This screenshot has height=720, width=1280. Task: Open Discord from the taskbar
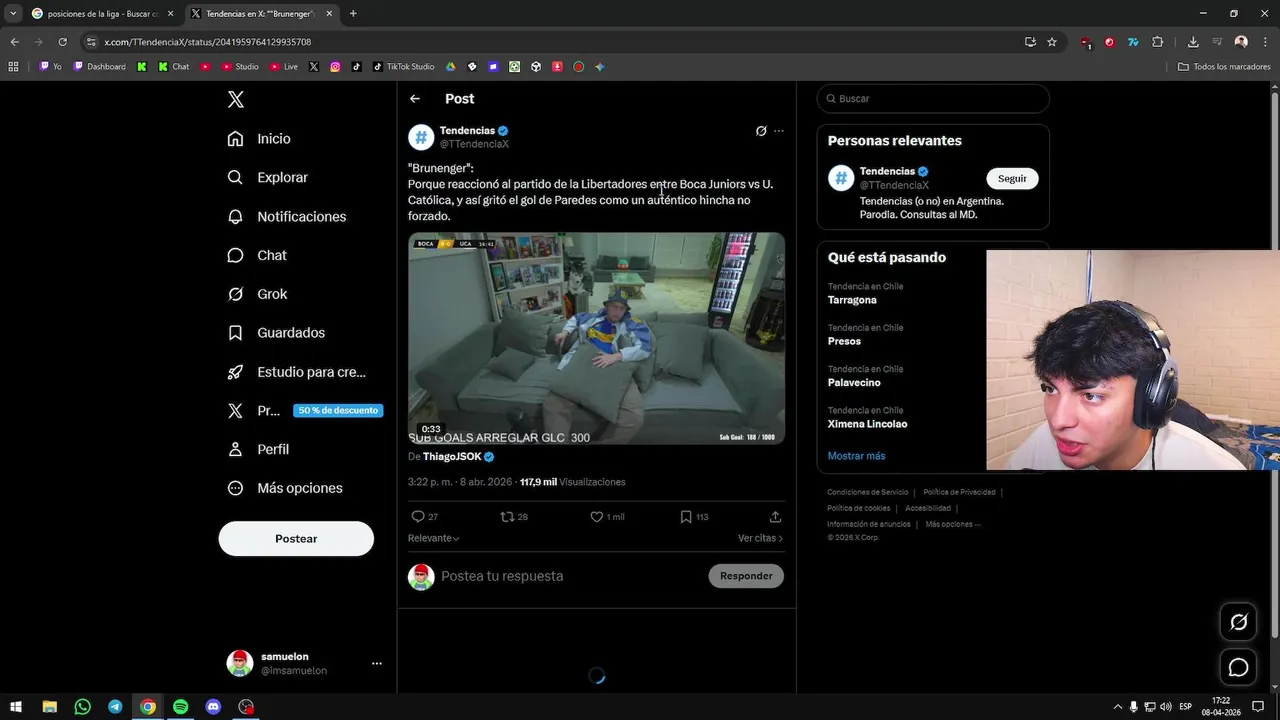(x=213, y=707)
